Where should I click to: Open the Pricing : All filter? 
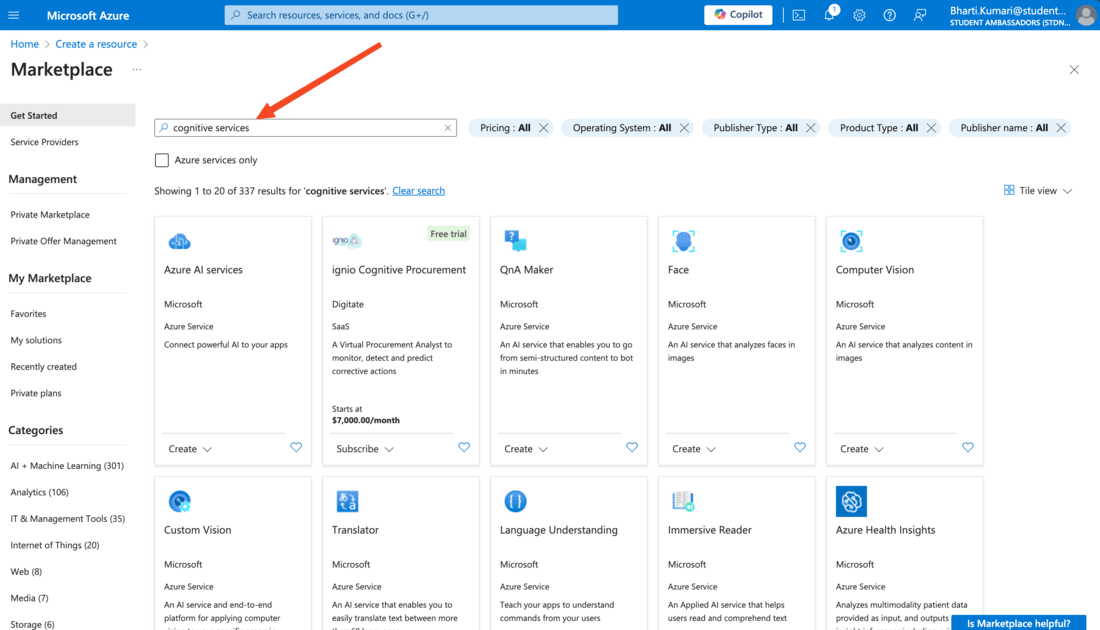point(505,128)
